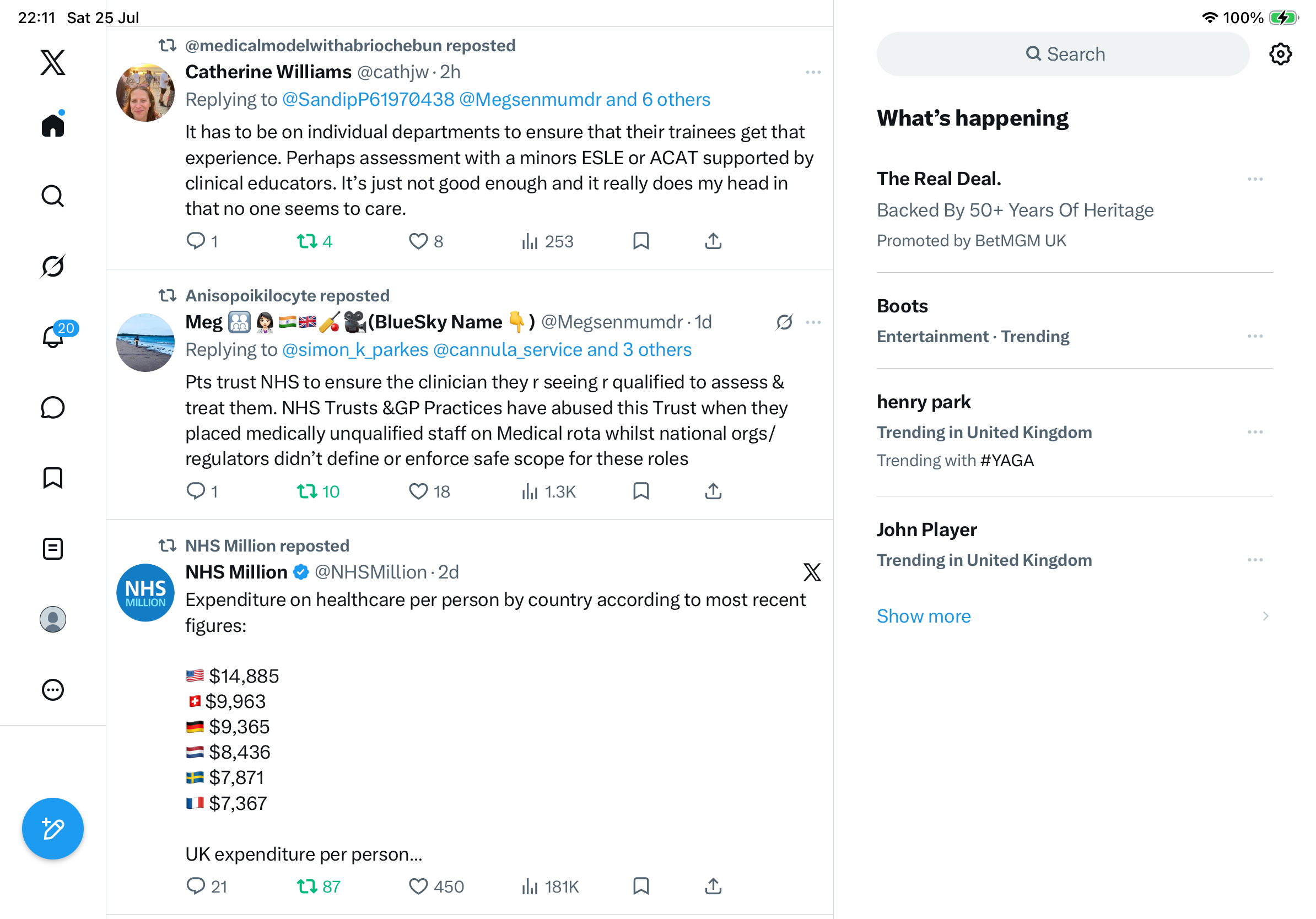Click the Search input field
1316x919 pixels.
(1062, 55)
